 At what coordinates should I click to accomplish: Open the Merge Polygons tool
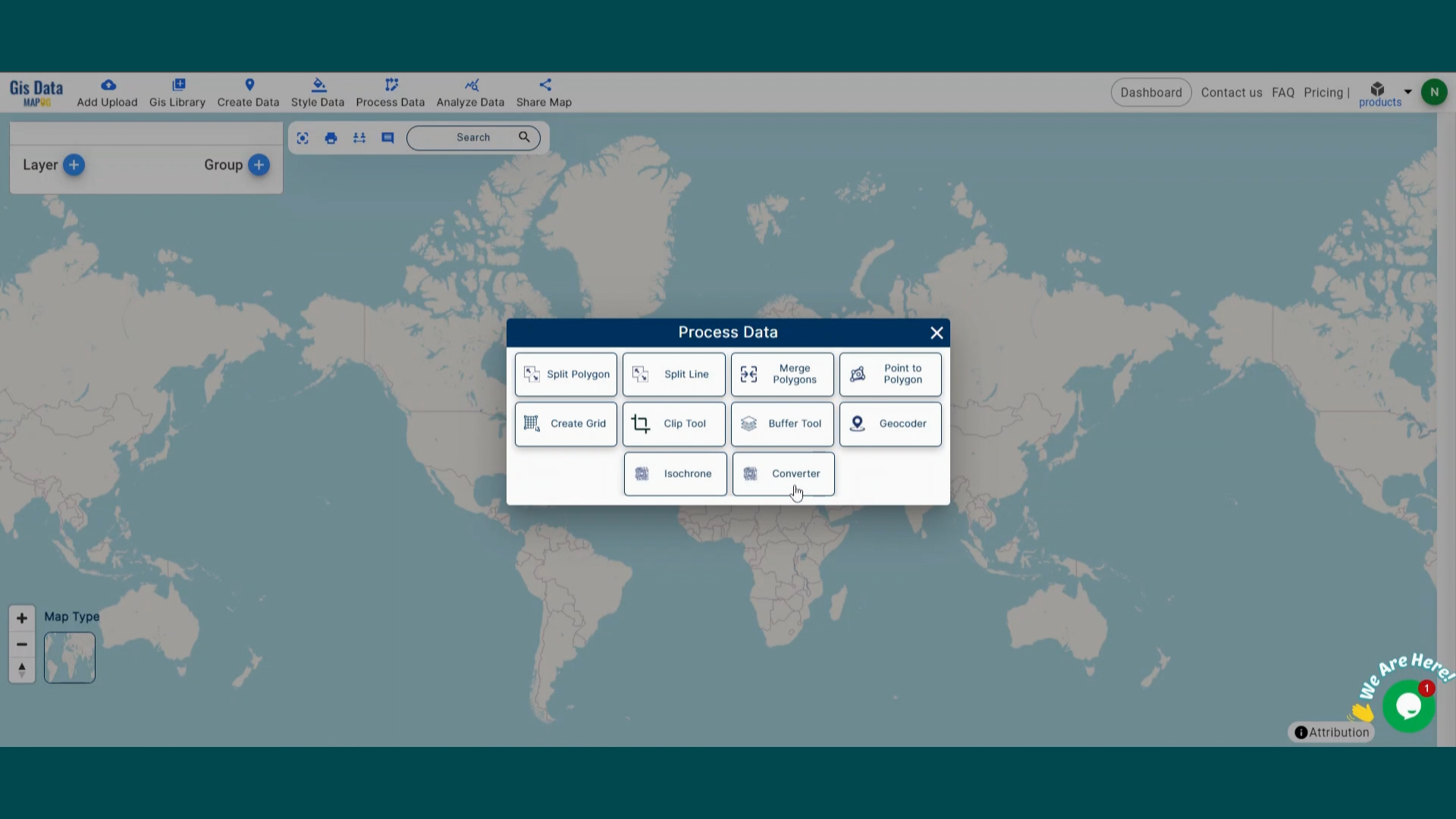[782, 374]
